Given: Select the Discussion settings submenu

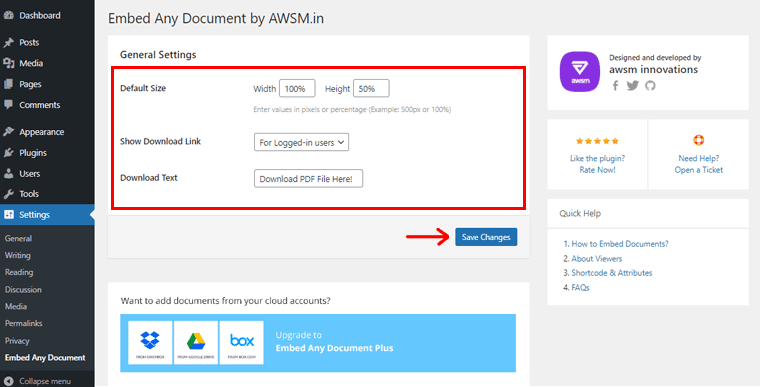Looking at the screenshot, I should (x=23, y=290).
